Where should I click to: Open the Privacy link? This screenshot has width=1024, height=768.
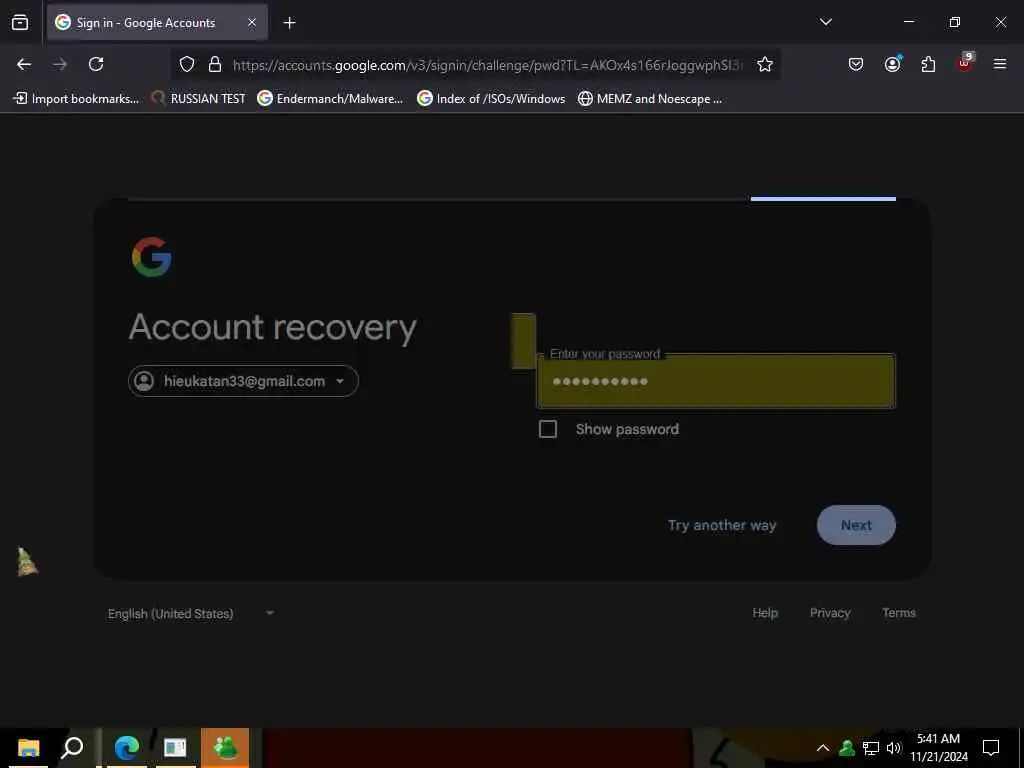coord(830,613)
